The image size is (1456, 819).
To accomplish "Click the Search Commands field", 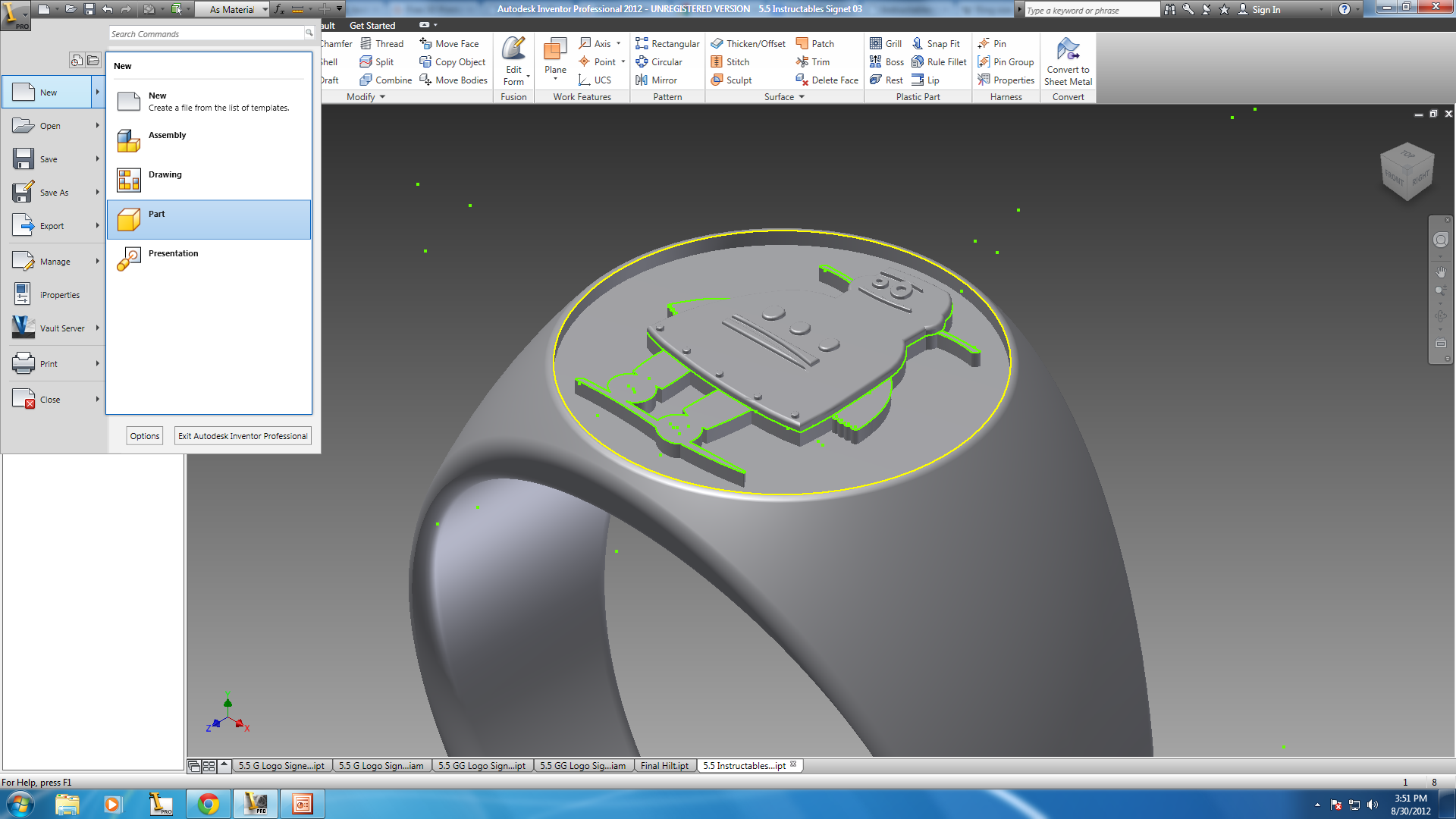I will tap(207, 34).
